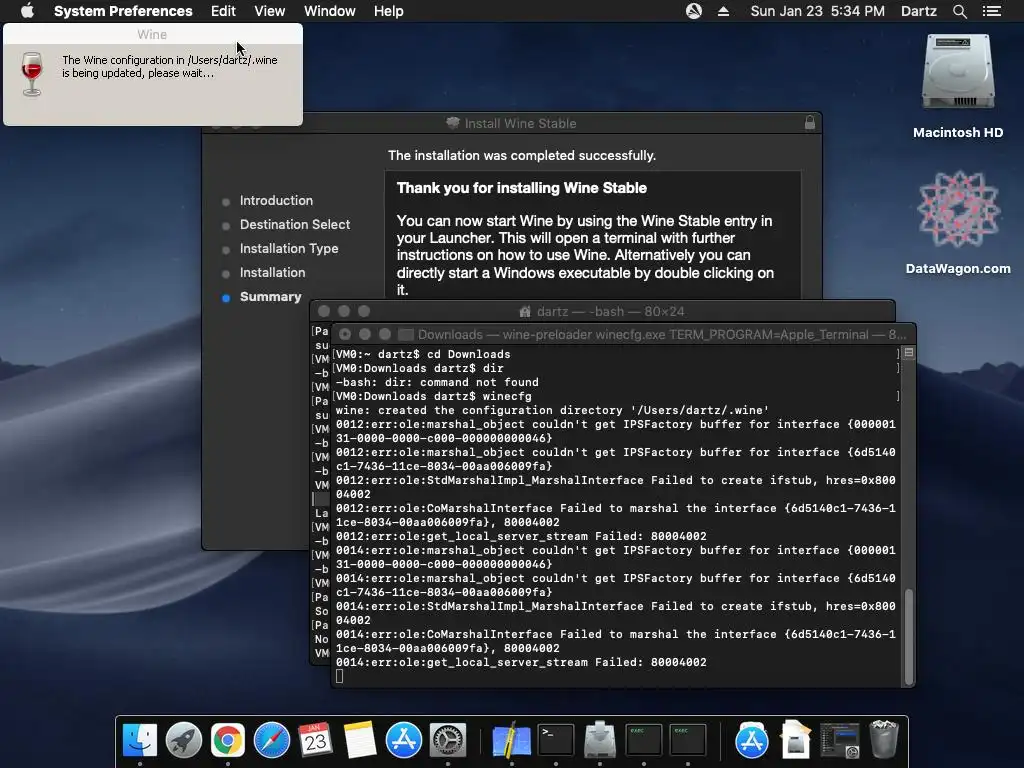The width and height of the screenshot is (1024, 768).
Task: Open the Edit menu
Action: [223, 11]
